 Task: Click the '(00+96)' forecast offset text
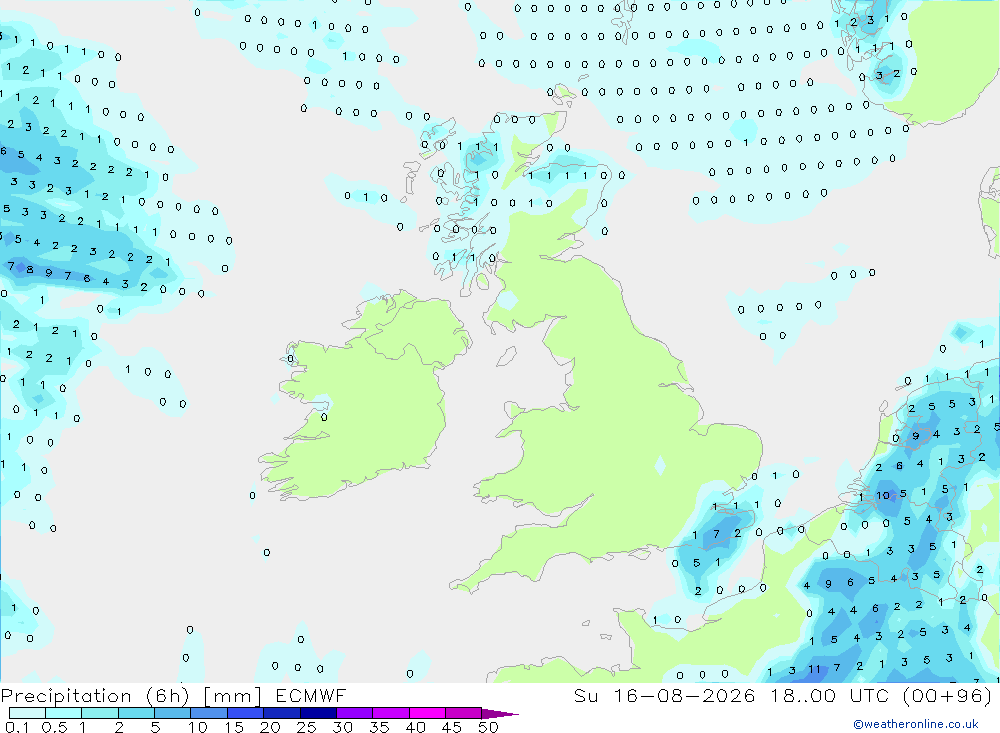pos(948,696)
